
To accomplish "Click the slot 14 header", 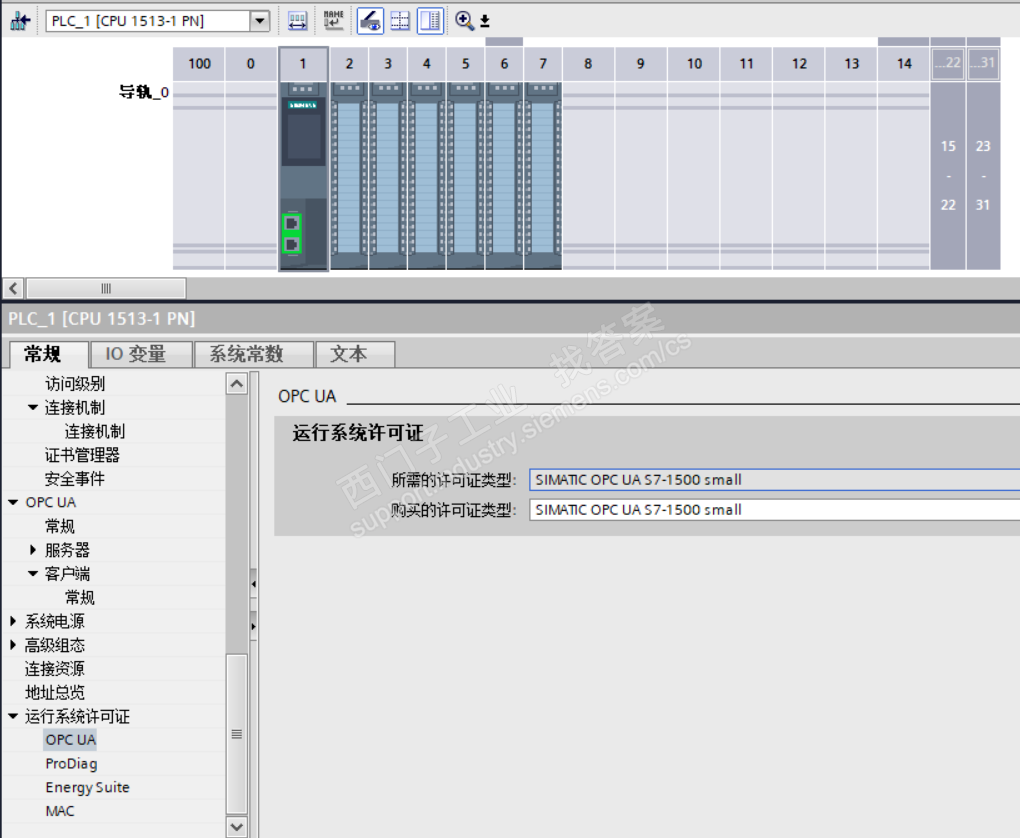I will [x=904, y=64].
